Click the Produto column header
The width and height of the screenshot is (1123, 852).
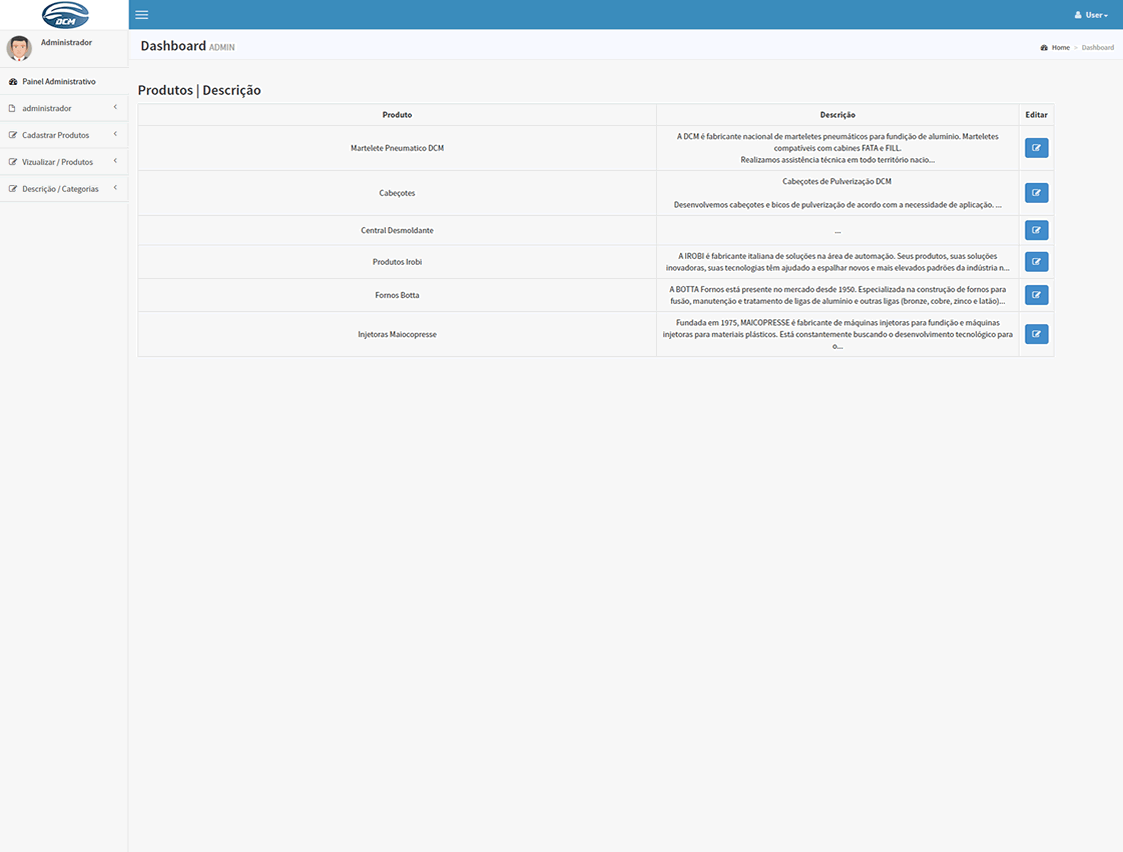[x=397, y=115]
